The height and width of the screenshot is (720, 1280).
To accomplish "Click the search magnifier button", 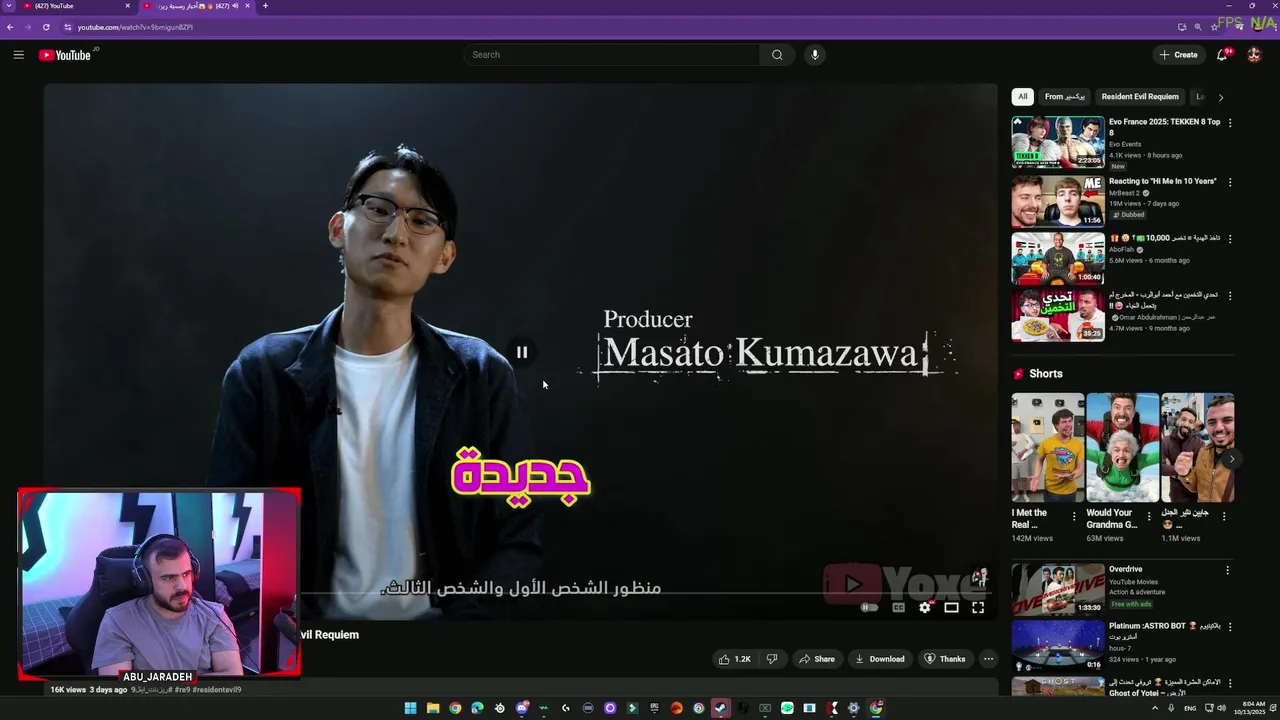I will 777,55.
